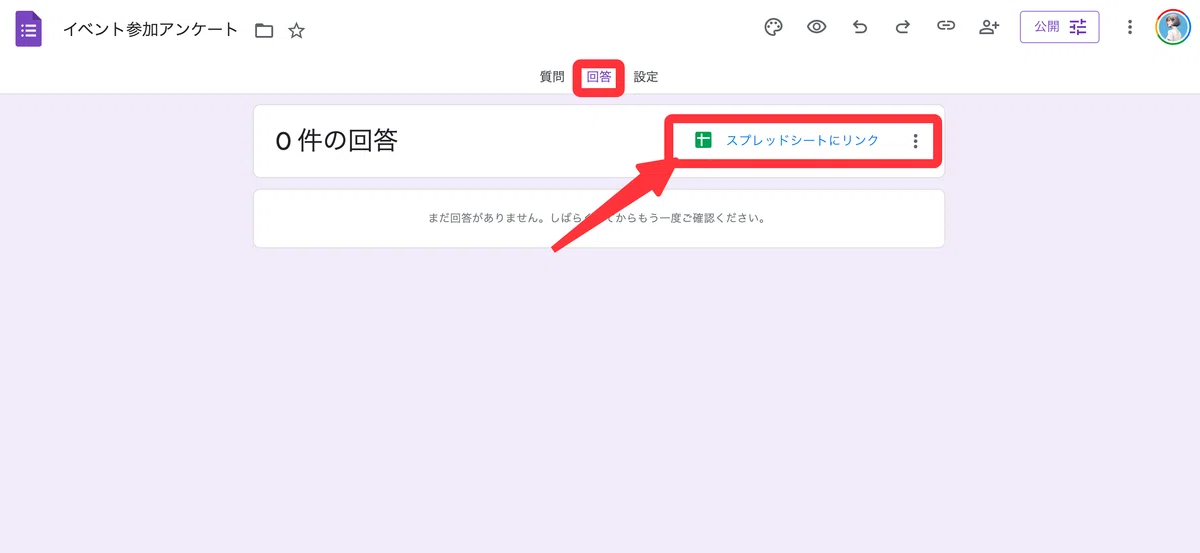Click the 0 件の回答 heading
The image size is (1200, 553).
336,141
